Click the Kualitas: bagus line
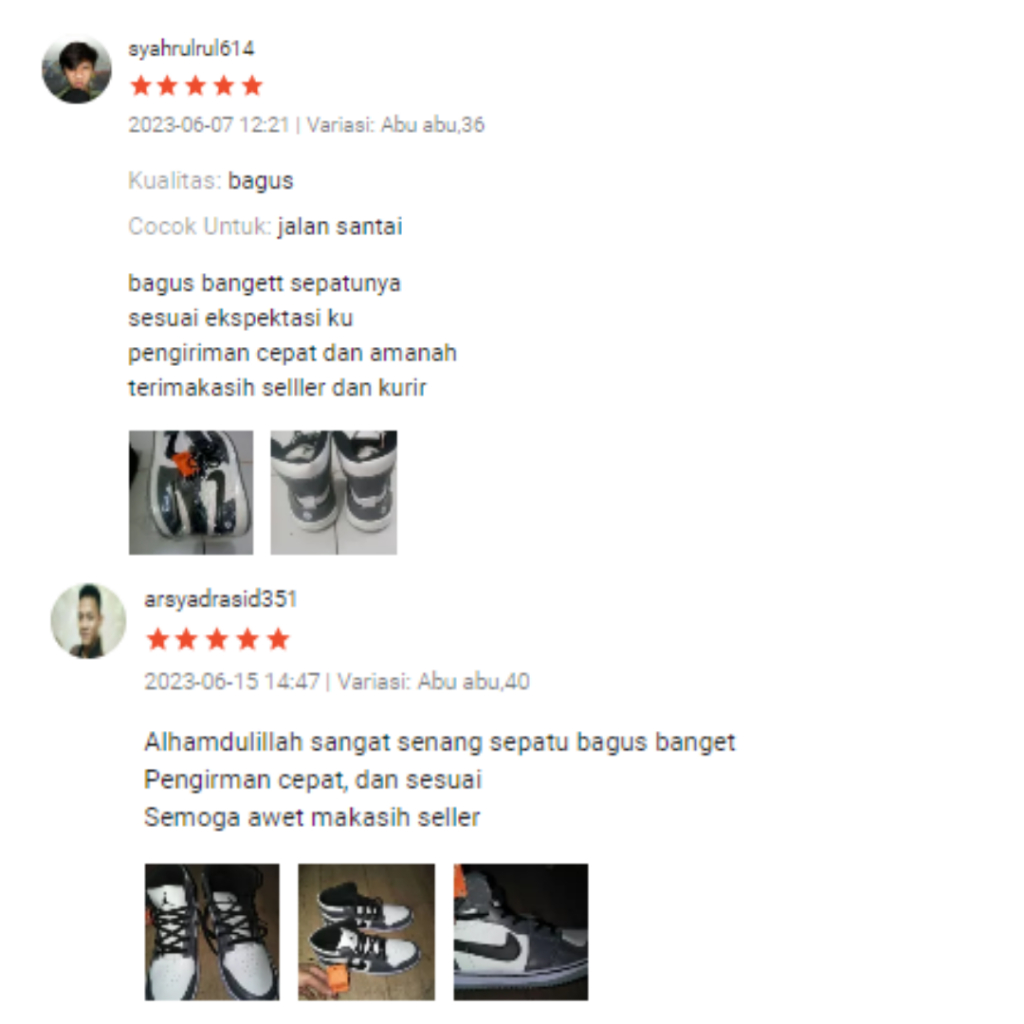 tap(211, 181)
